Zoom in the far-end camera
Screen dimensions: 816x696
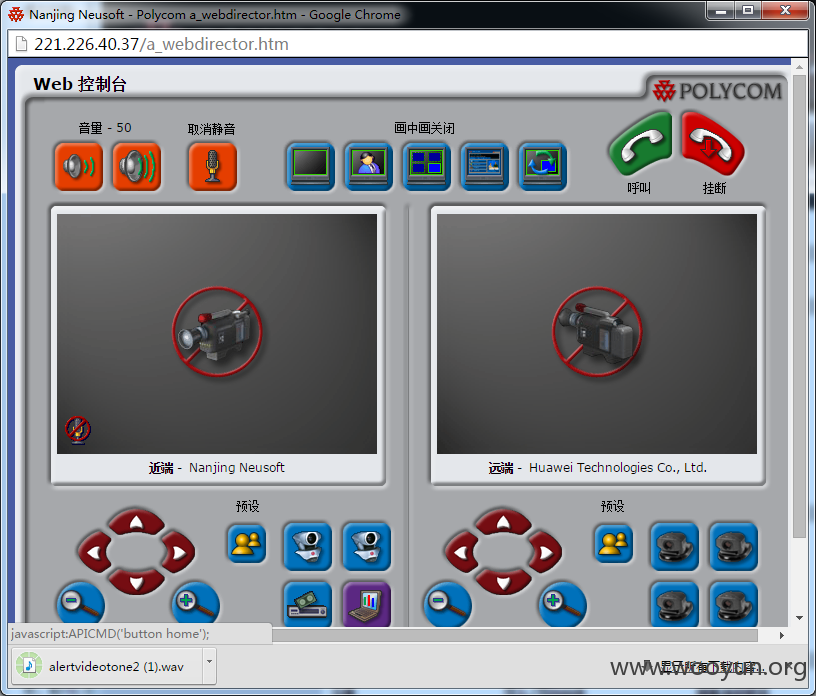pyautogui.click(x=563, y=605)
